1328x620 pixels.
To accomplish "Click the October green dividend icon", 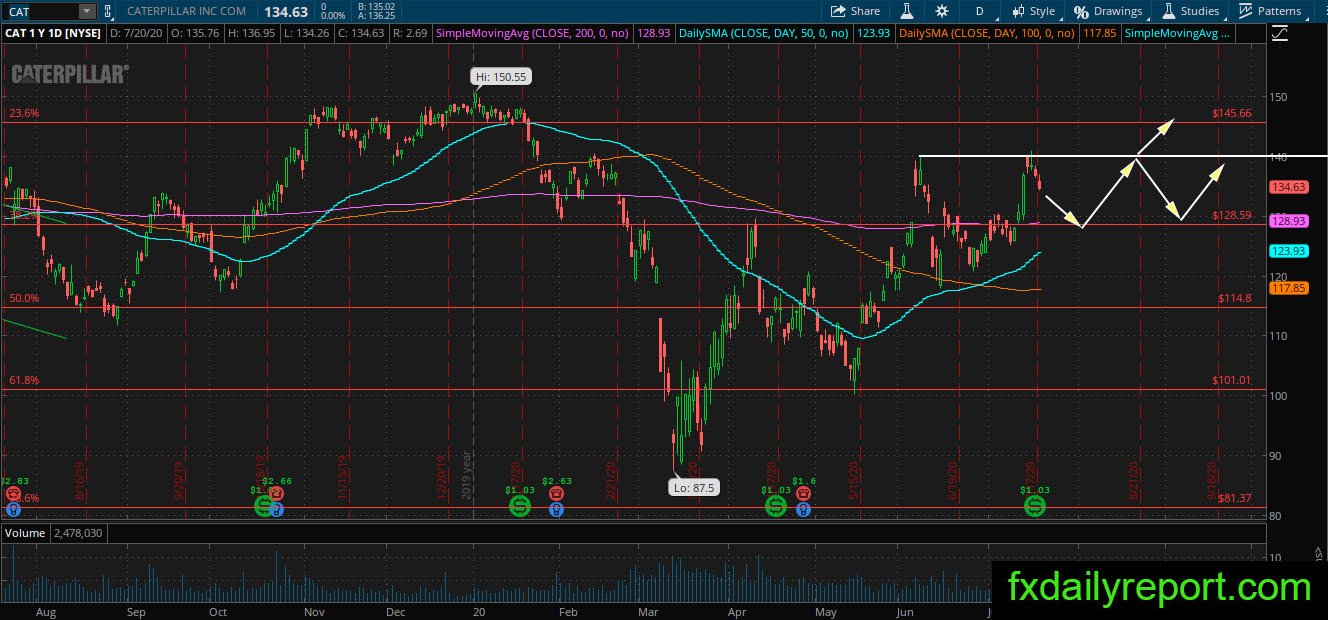I will 264,507.
